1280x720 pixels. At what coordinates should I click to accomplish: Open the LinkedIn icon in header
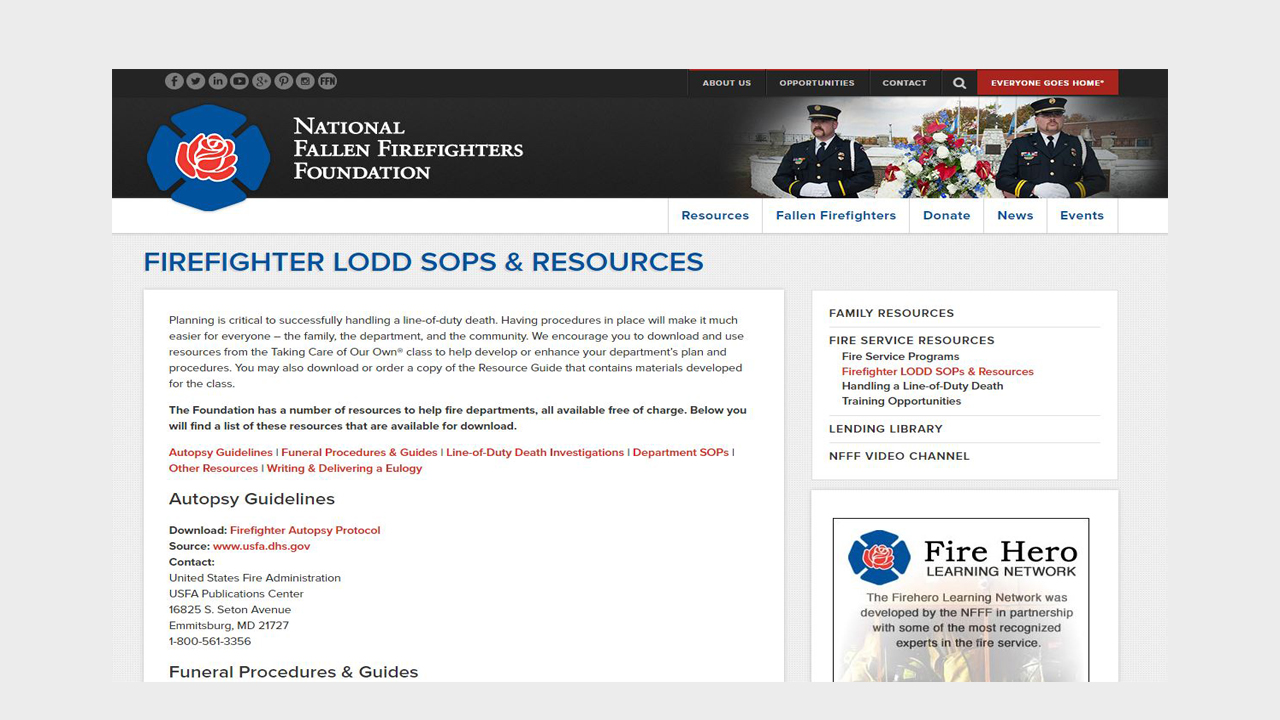click(x=218, y=82)
